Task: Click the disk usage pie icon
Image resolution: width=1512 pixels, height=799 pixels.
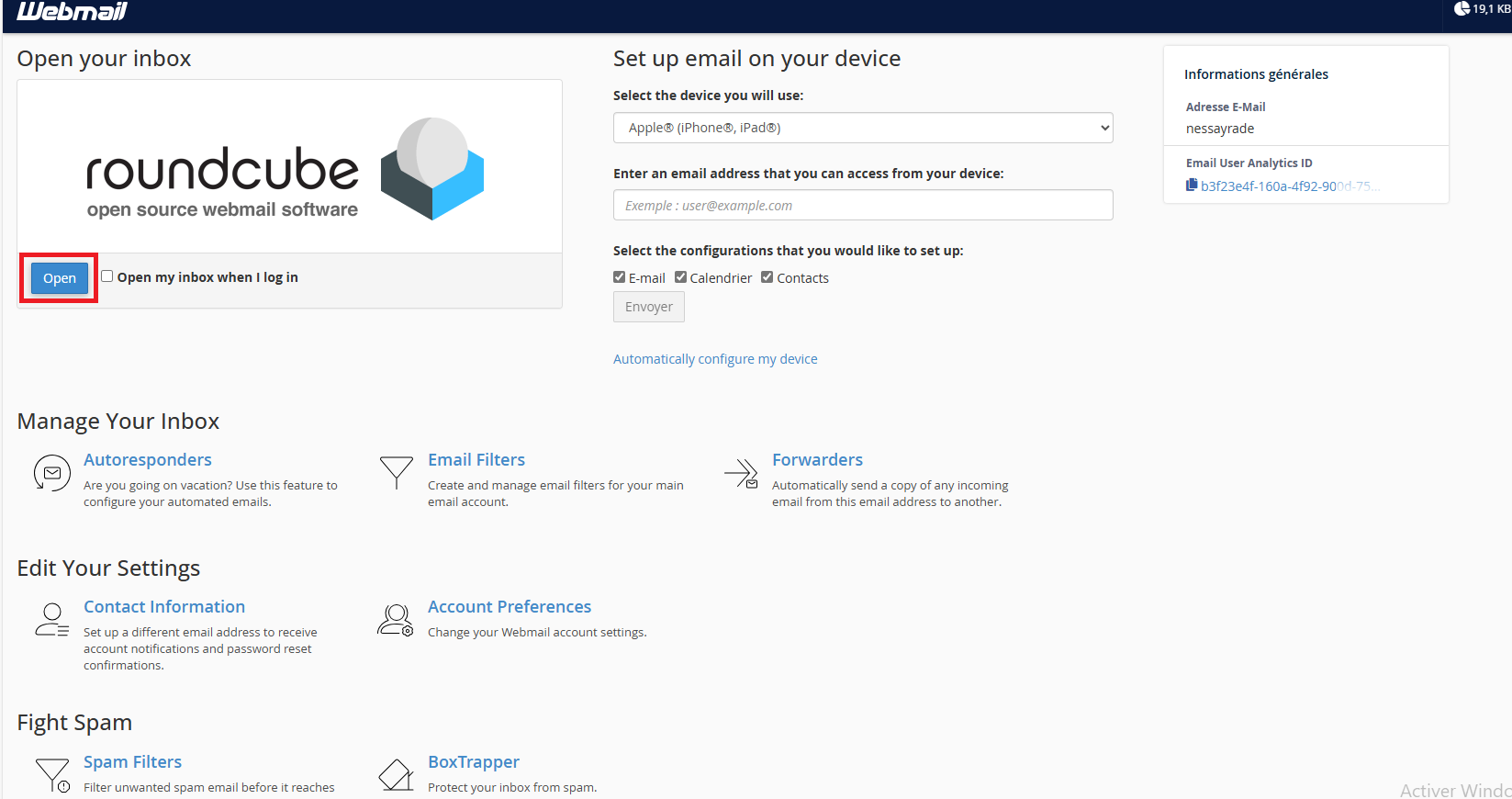Action: pos(1462,8)
